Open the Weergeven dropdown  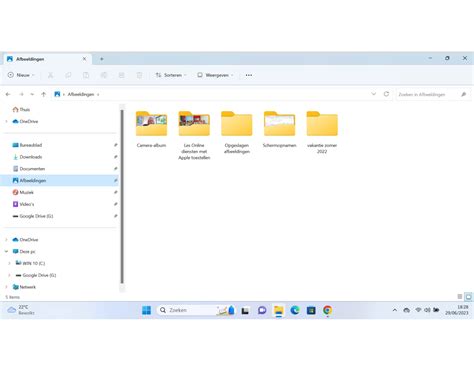coord(215,75)
